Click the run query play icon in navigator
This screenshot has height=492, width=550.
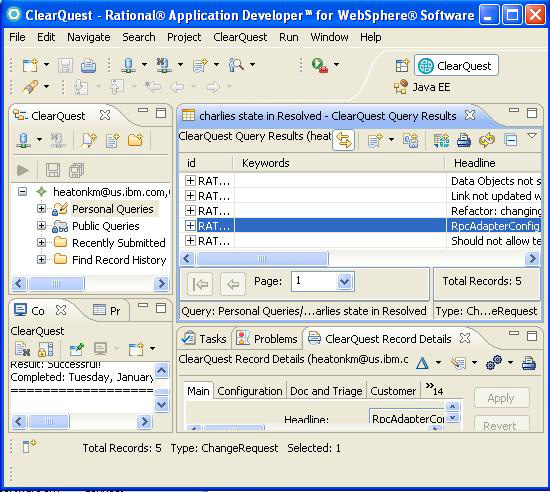pyautogui.click(x=23, y=170)
